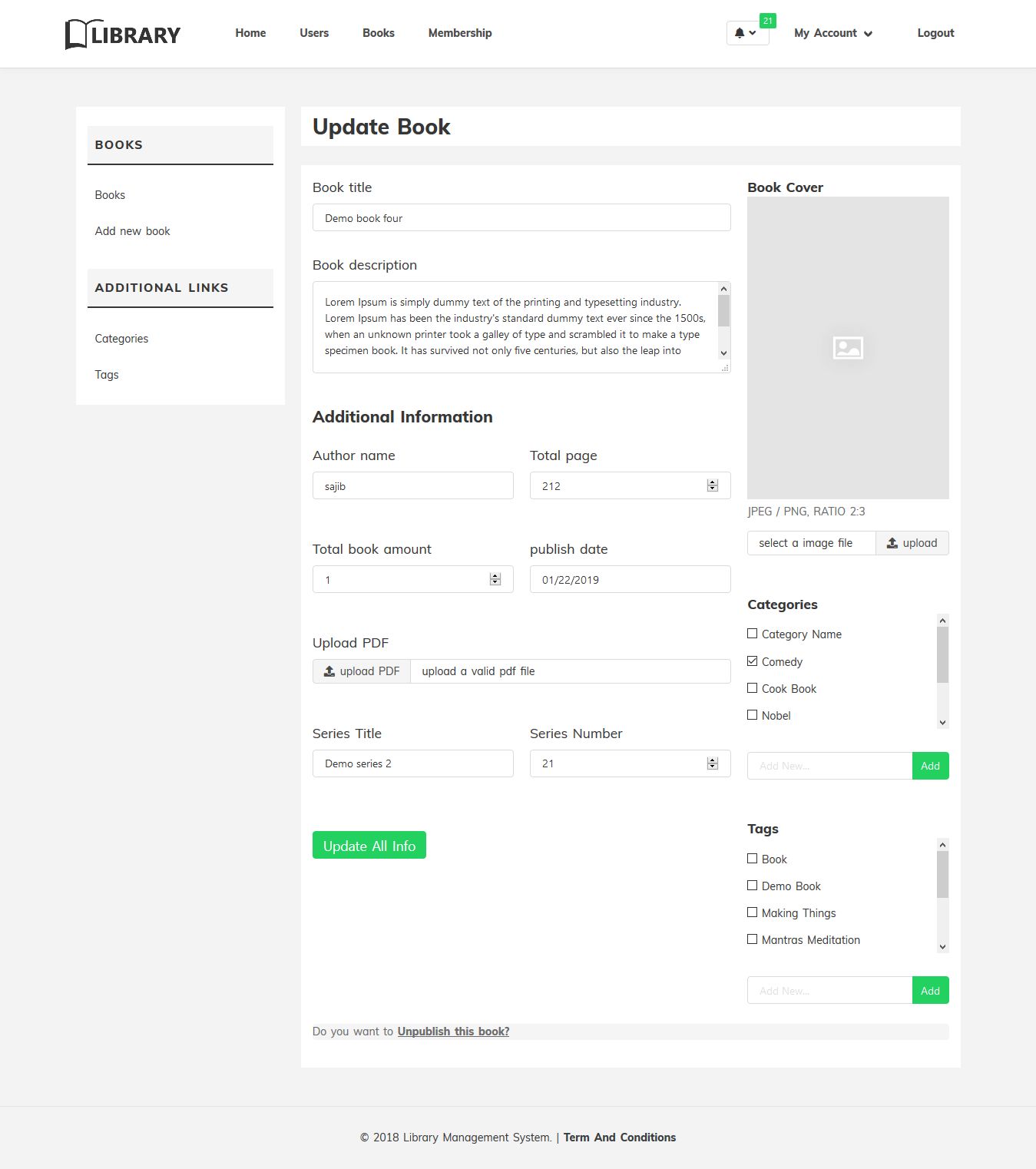
Task: Click the Update All Info button
Action: tap(369, 846)
